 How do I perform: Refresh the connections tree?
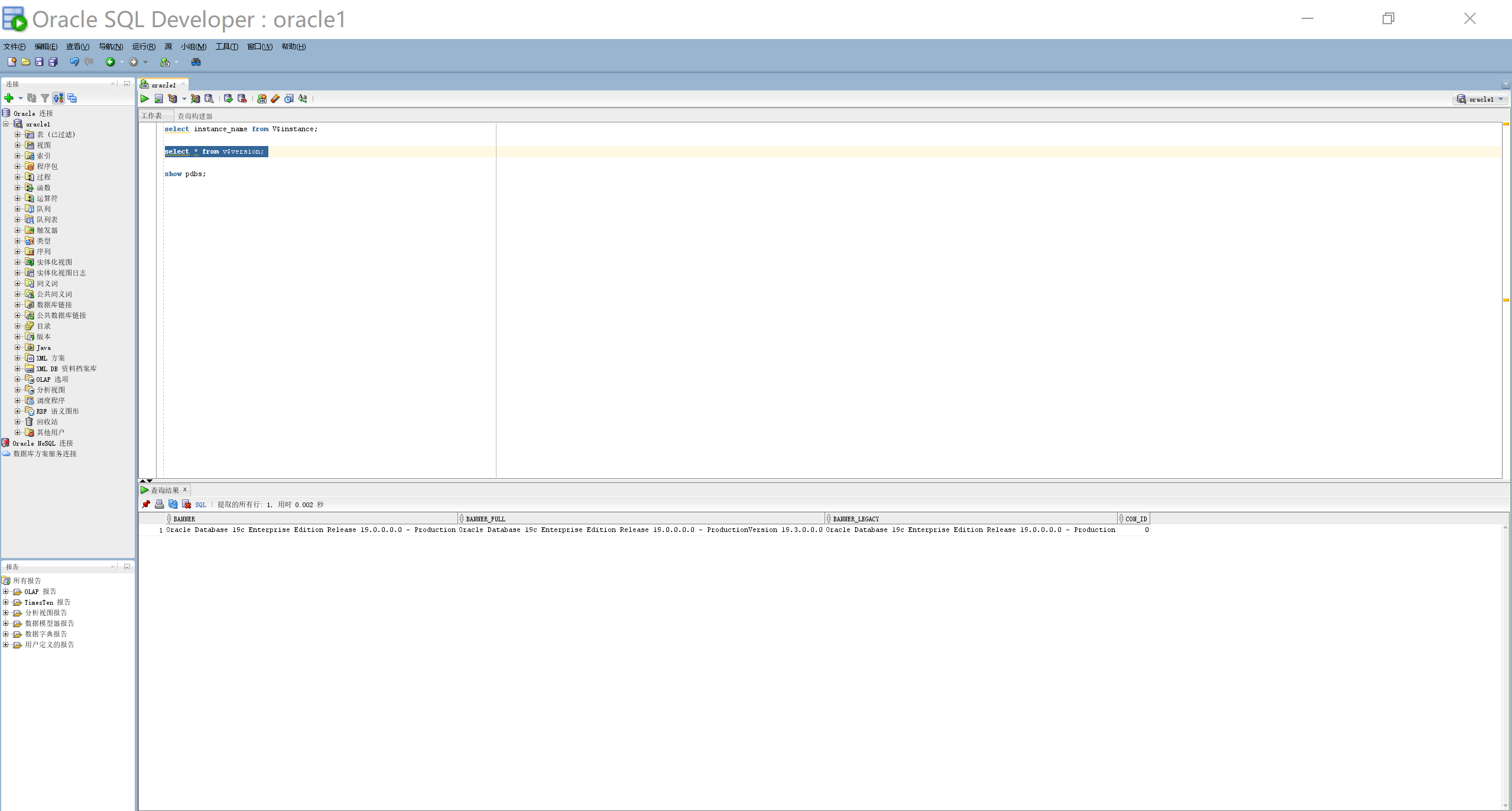(x=32, y=98)
